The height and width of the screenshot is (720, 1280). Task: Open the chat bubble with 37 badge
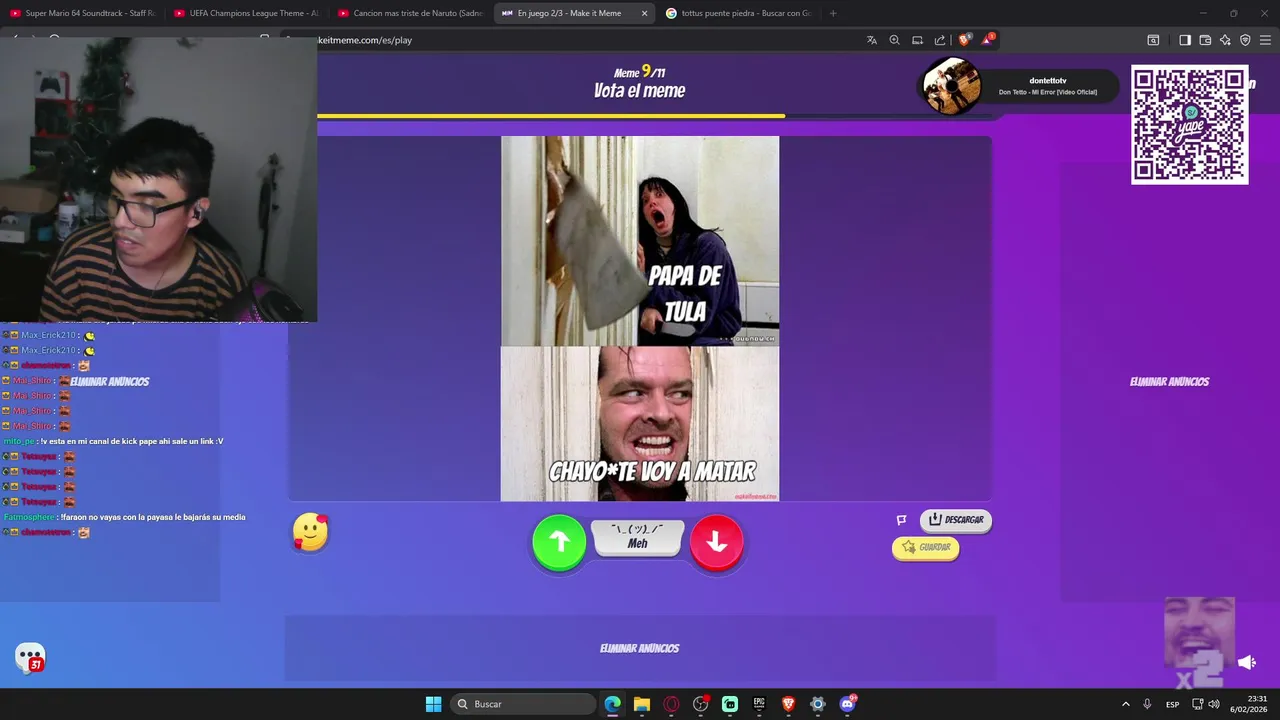click(30, 657)
